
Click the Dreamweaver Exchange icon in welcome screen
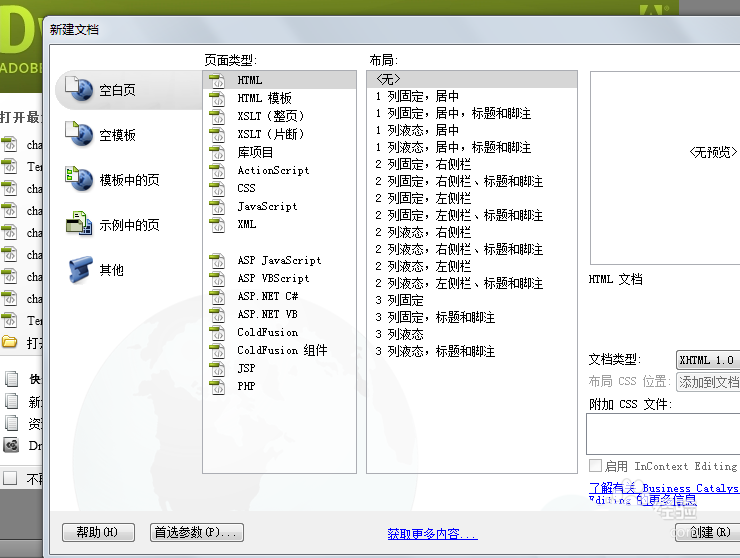[11, 445]
